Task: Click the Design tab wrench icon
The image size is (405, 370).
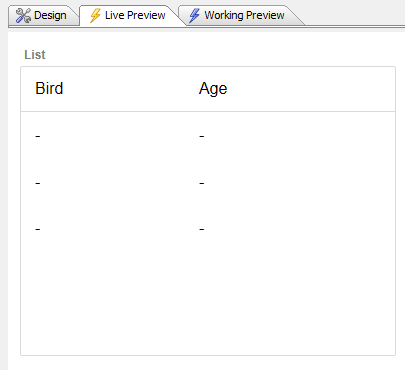Action: pos(23,16)
